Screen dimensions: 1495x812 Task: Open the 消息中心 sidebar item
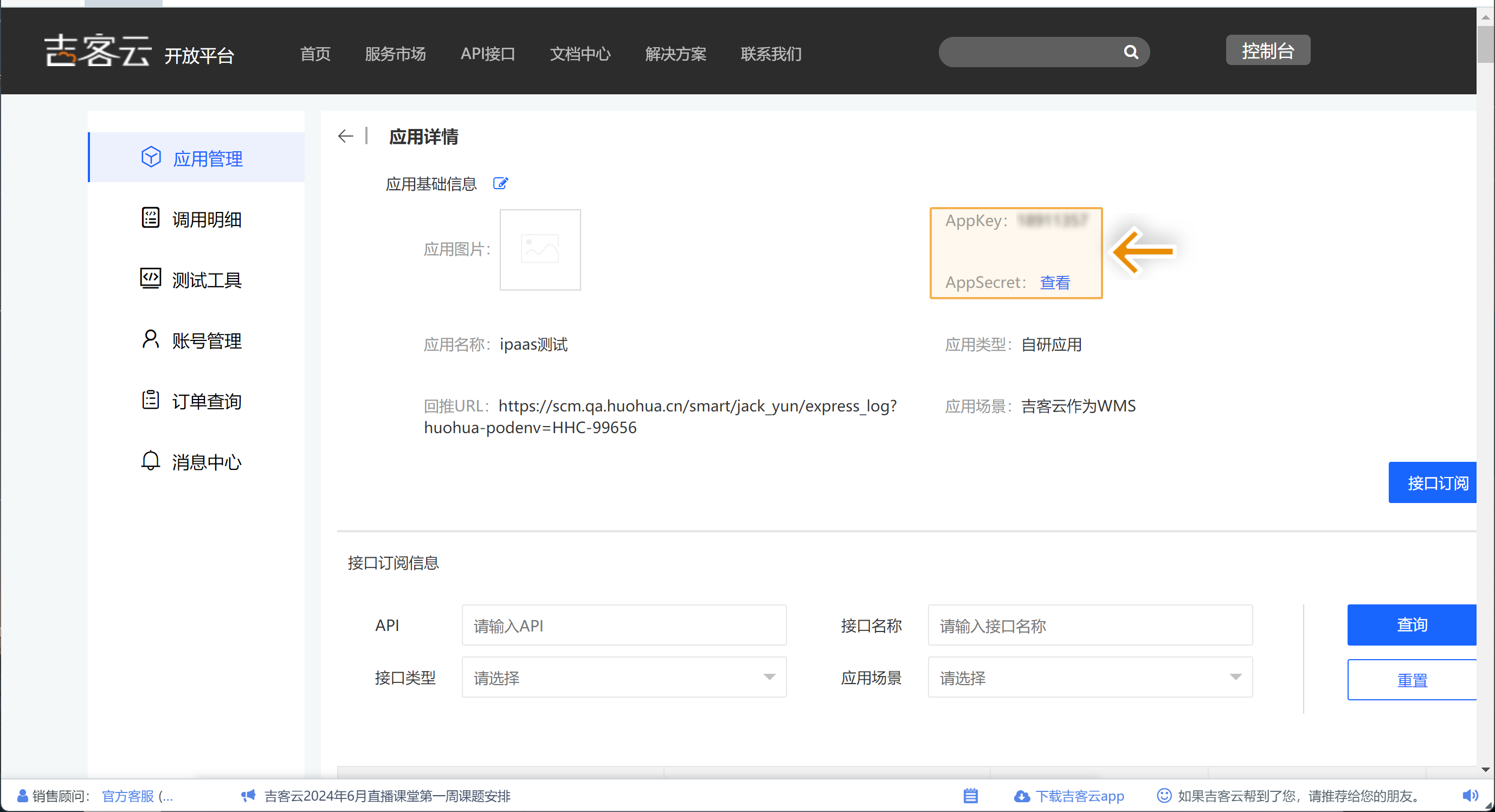pyautogui.click(x=206, y=462)
